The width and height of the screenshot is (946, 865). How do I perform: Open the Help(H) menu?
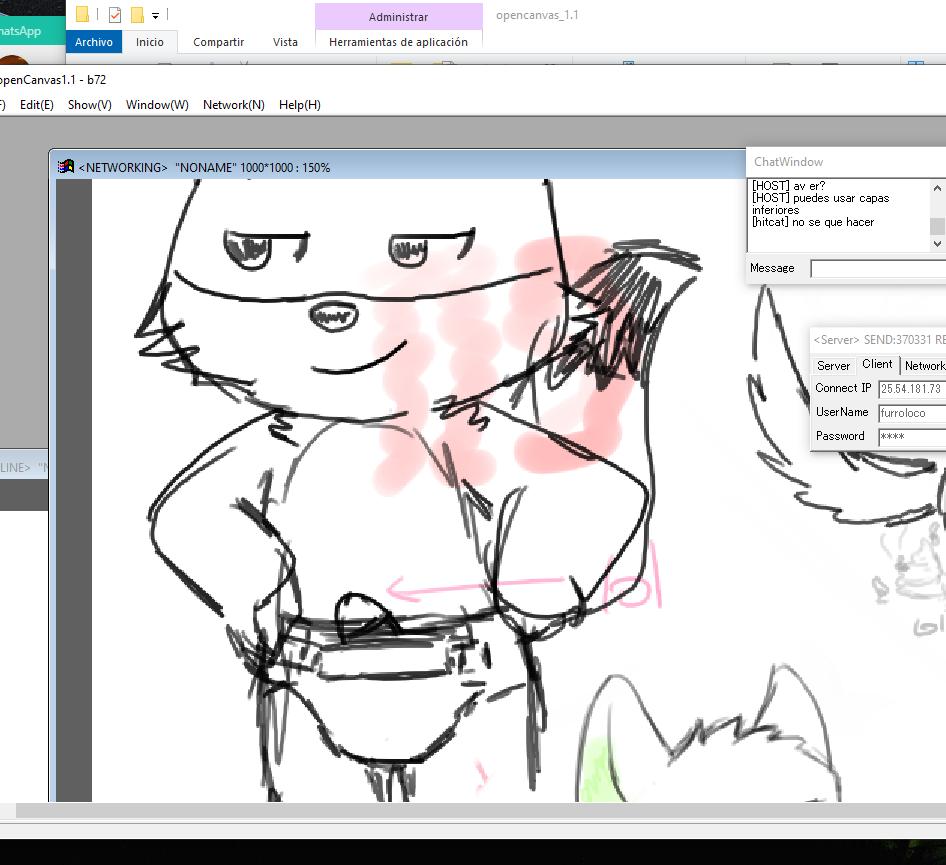tap(299, 105)
